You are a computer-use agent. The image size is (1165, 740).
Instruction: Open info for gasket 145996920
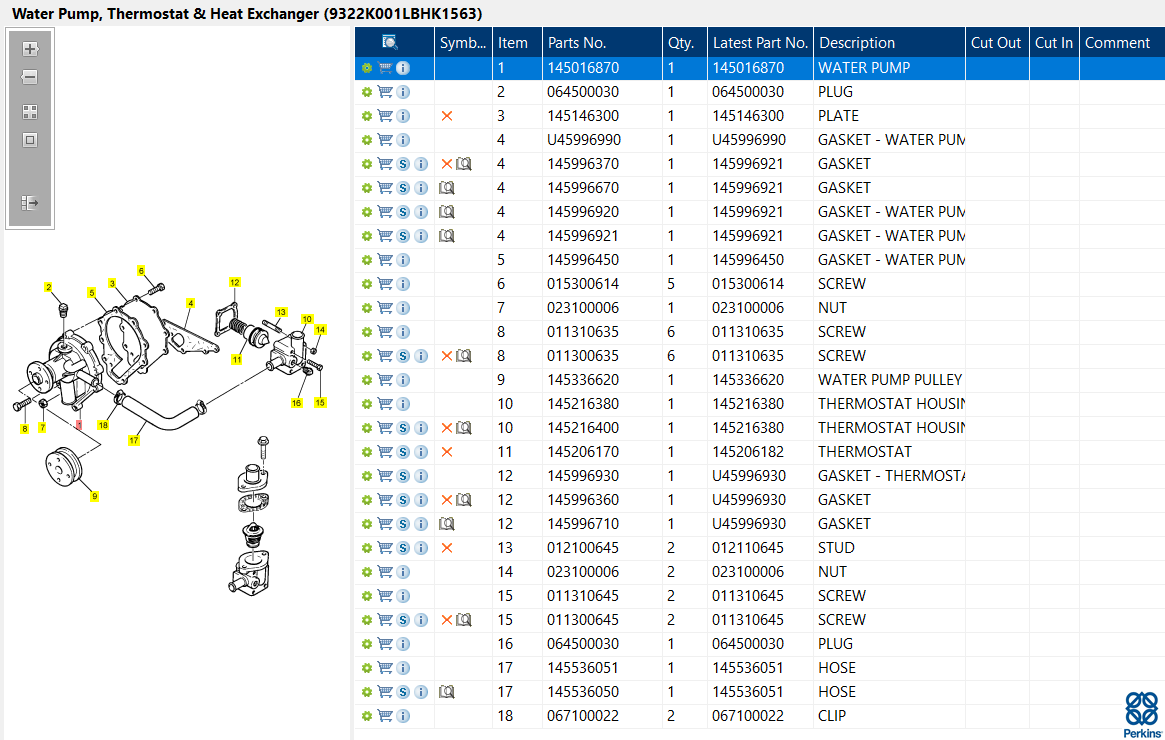(x=421, y=212)
